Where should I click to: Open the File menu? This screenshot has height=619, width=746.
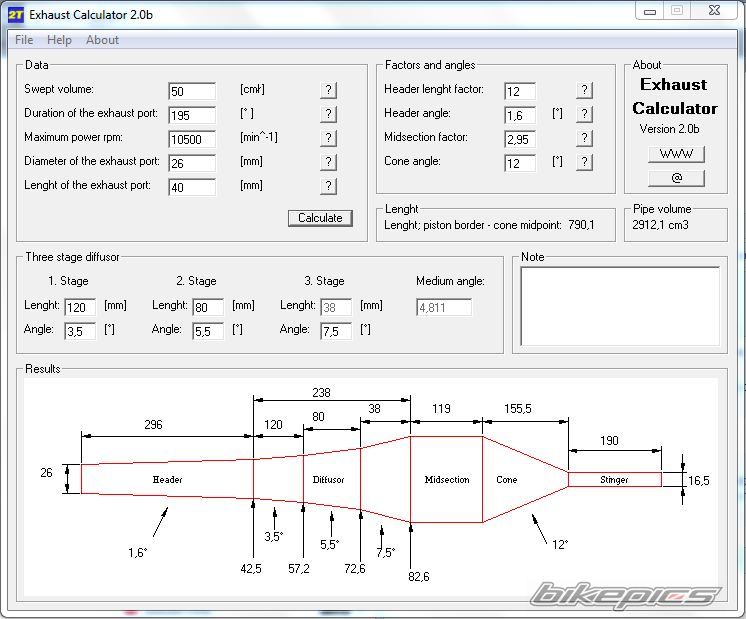click(x=24, y=40)
